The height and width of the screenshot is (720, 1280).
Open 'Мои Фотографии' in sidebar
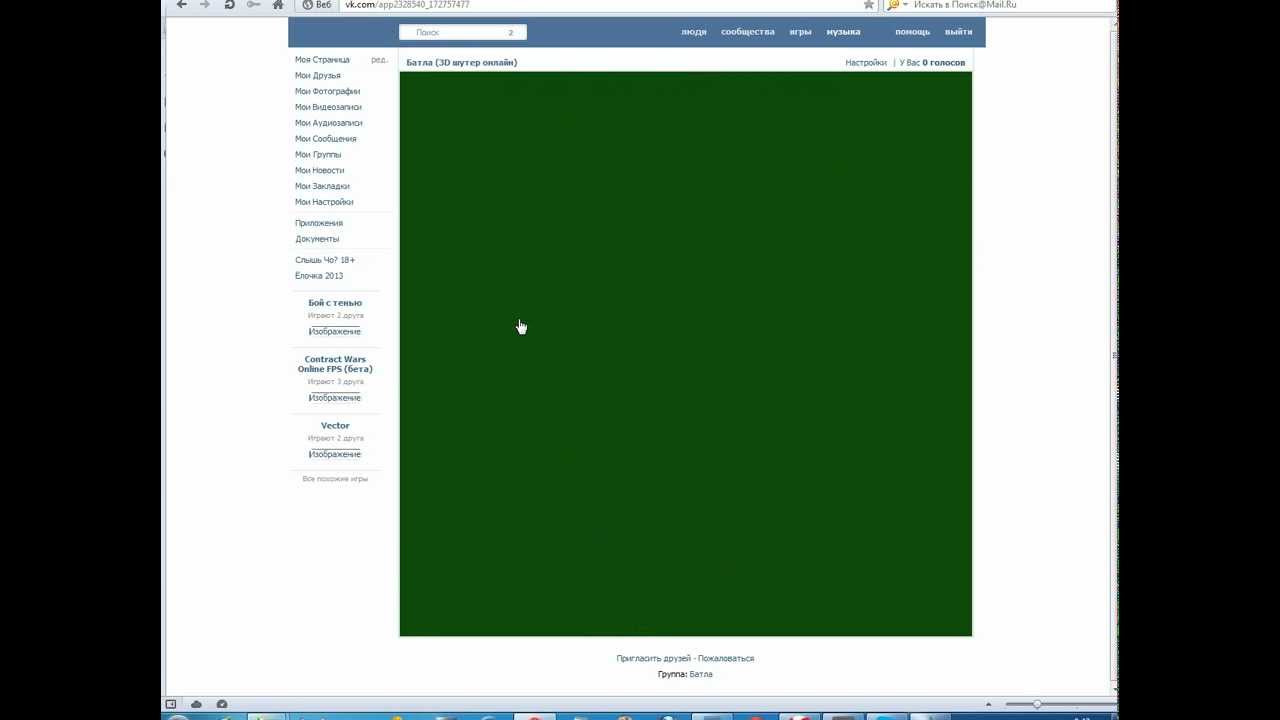[327, 92]
